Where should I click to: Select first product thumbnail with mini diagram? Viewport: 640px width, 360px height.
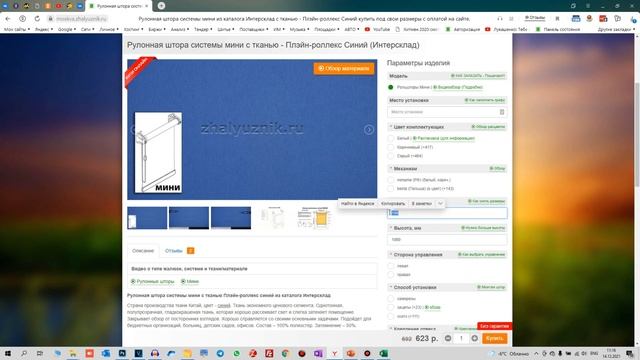(x=147, y=218)
